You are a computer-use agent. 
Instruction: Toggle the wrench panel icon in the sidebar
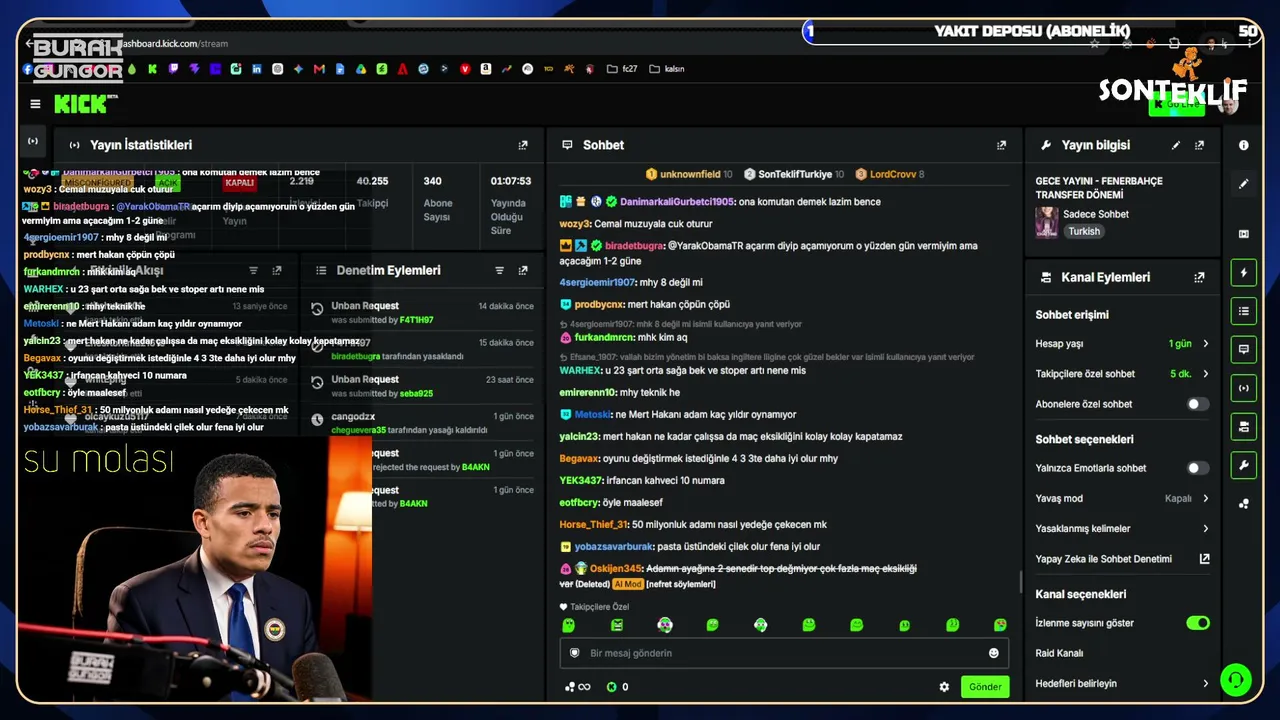[1244, 465]
